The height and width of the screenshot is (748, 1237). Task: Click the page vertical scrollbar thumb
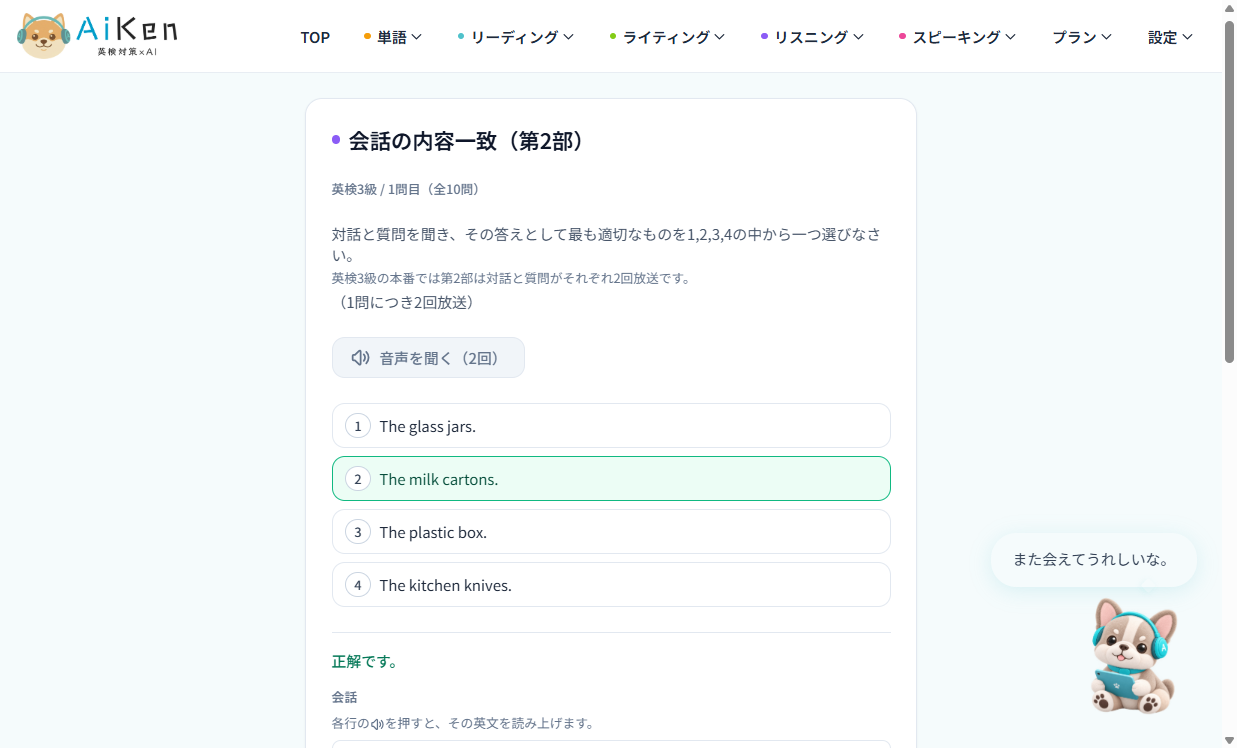tap(1229, 190)
